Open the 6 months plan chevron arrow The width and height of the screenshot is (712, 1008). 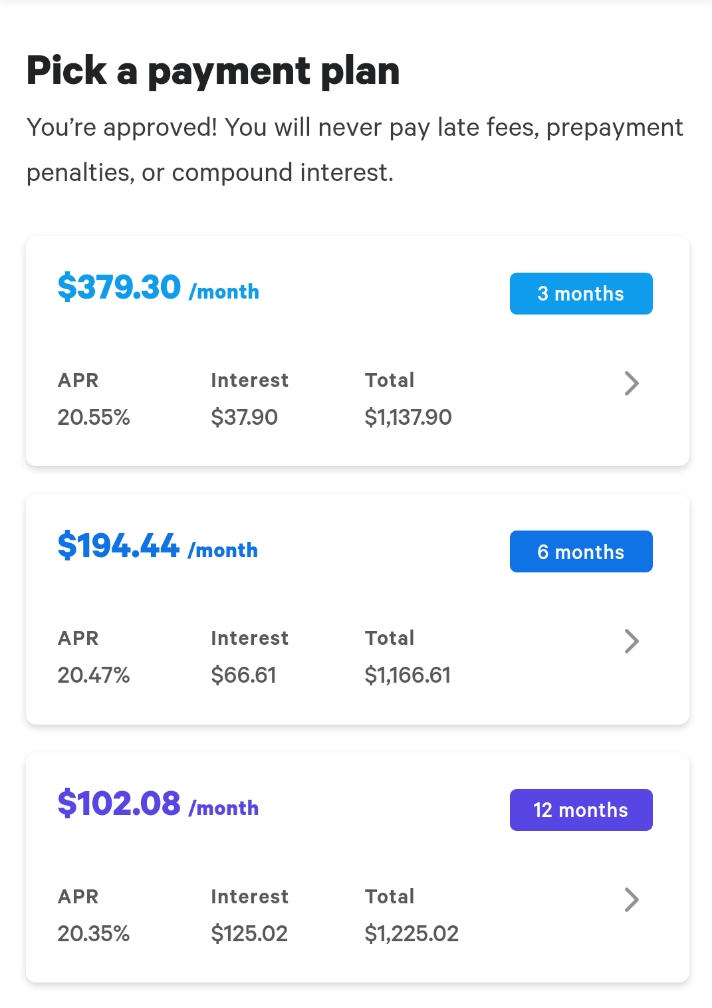click(x=631, y=641)
